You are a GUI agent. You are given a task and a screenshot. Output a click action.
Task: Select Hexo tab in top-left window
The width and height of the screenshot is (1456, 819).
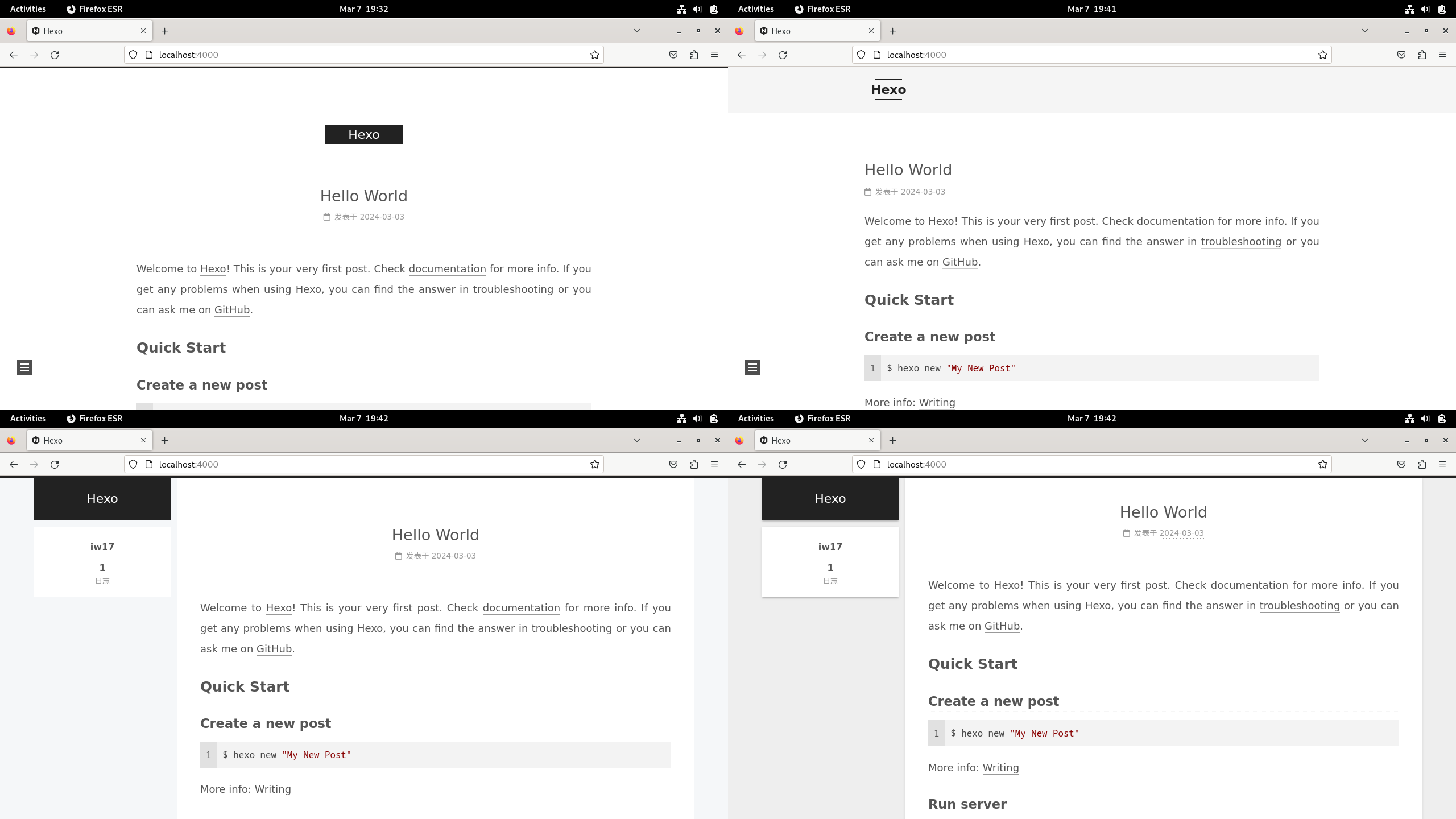(x=89, y=31)
